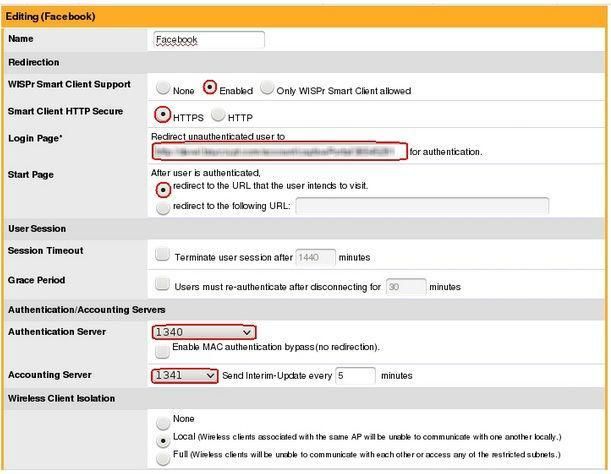This screenshot has width=611, height=474.
Task: Open the Accounting Server 1341 dropdown
Action: [x=184, y=376]
